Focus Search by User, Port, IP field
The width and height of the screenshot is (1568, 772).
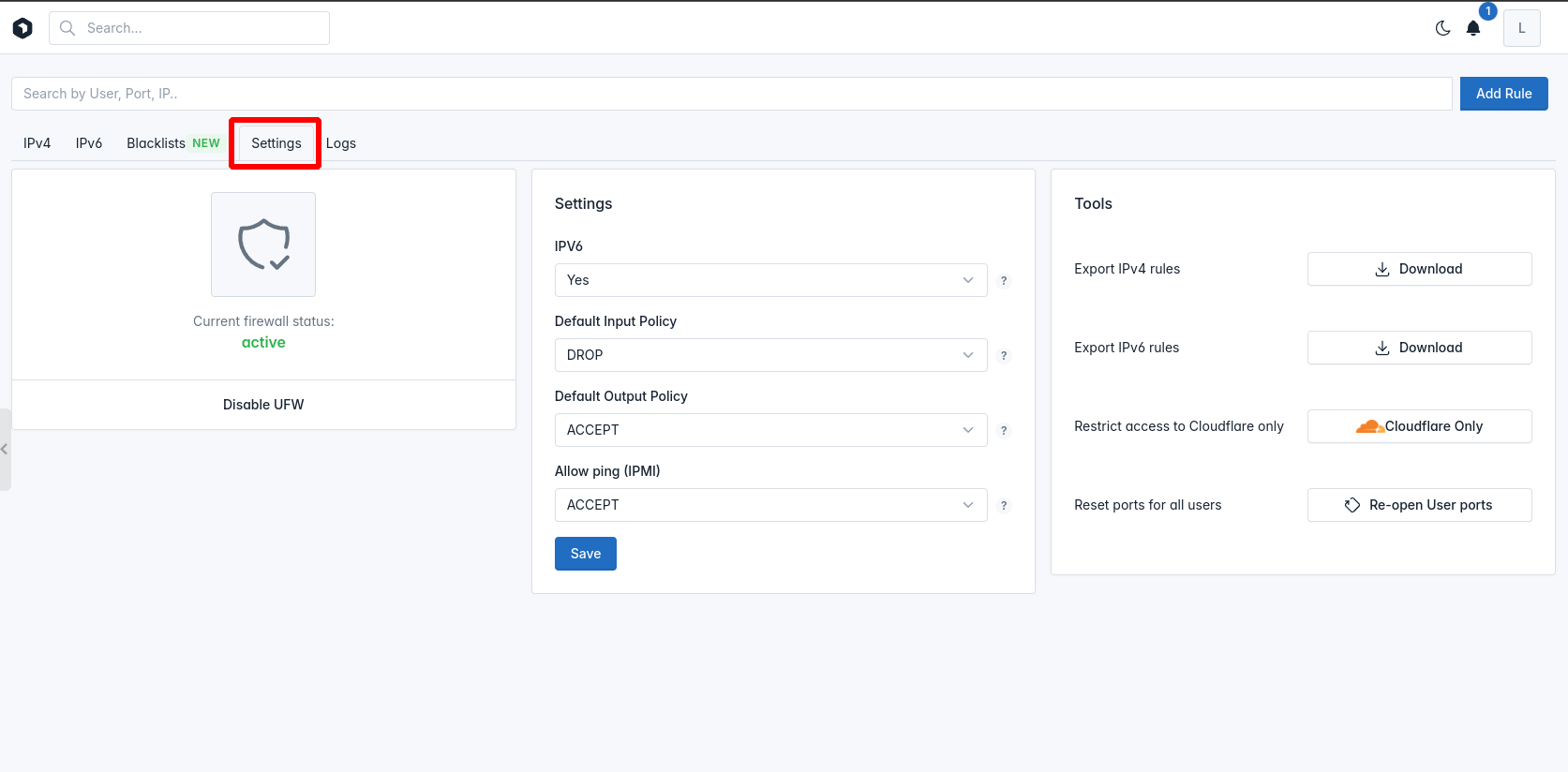732,94
